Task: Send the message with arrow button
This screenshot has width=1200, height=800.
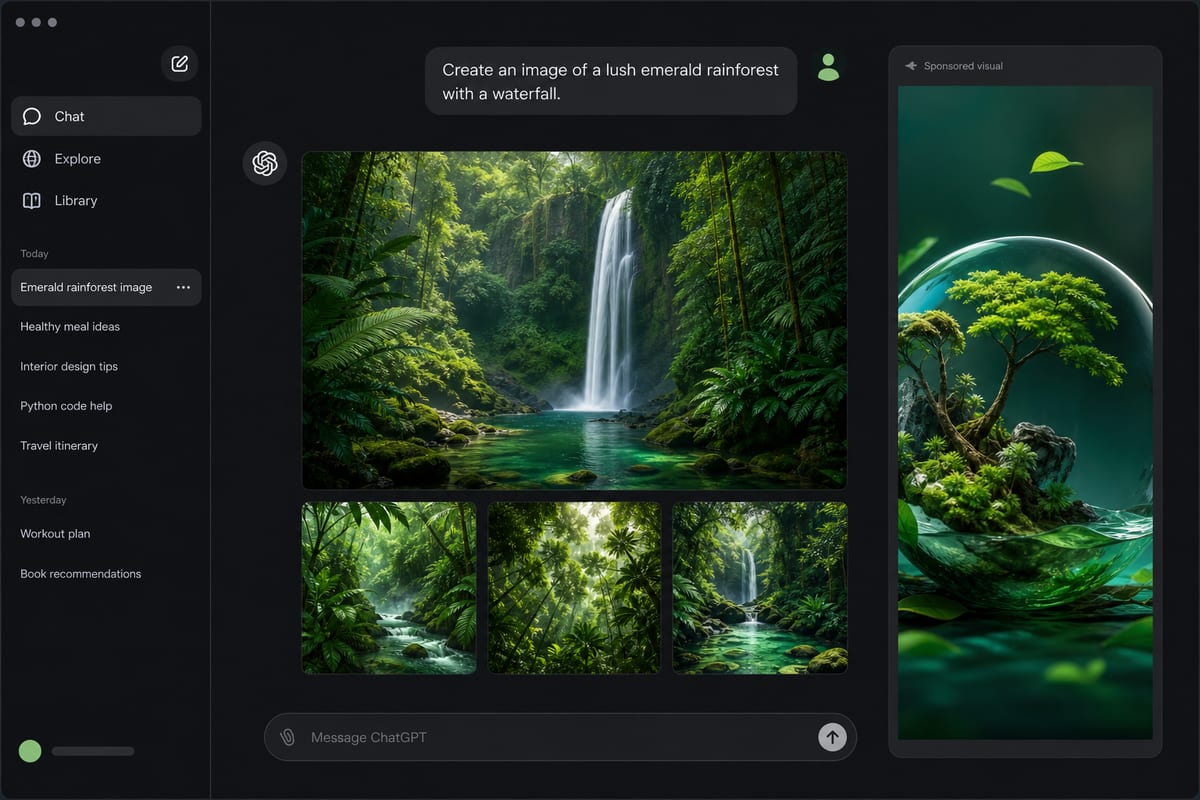Action: click(x=832, y=737)
